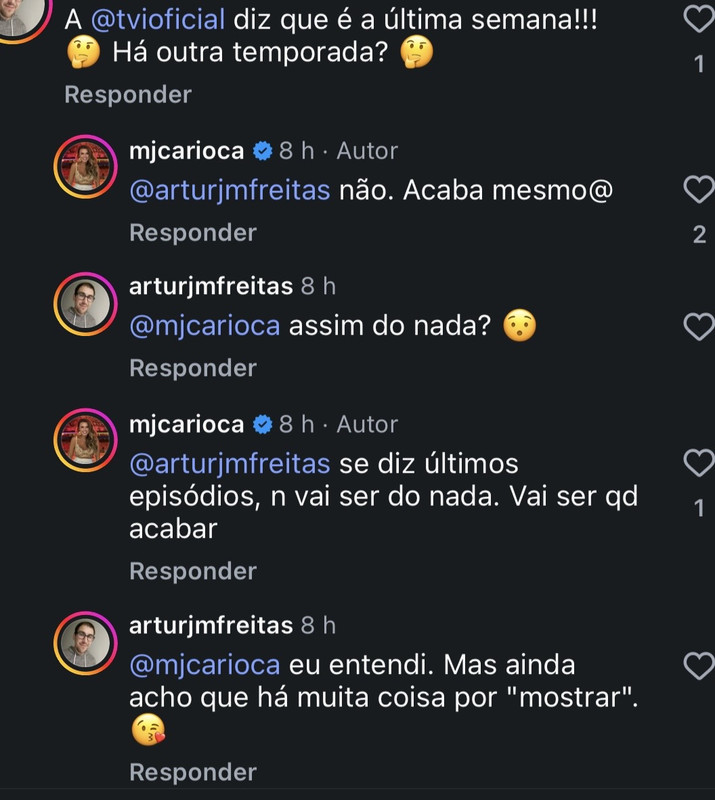Tap Responder under "Há outra temporada?" comment
The image size is (715, 800).
pyautogui.click(x=128, y=95)
